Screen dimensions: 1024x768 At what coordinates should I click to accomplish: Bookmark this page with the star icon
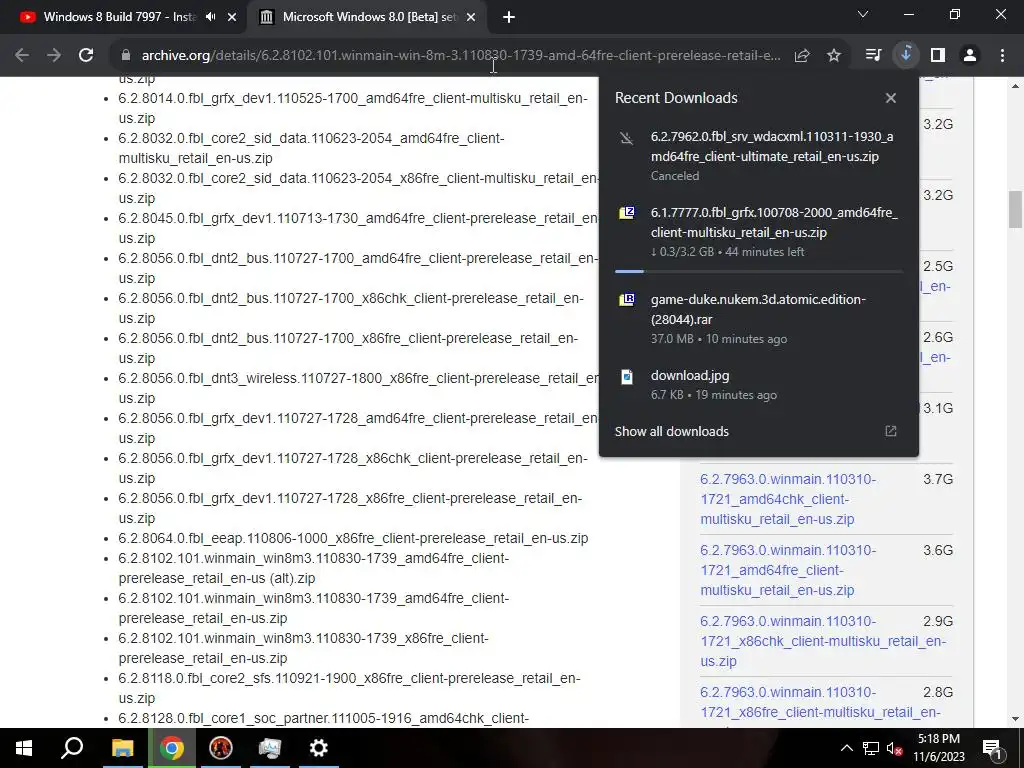point(834,56)
